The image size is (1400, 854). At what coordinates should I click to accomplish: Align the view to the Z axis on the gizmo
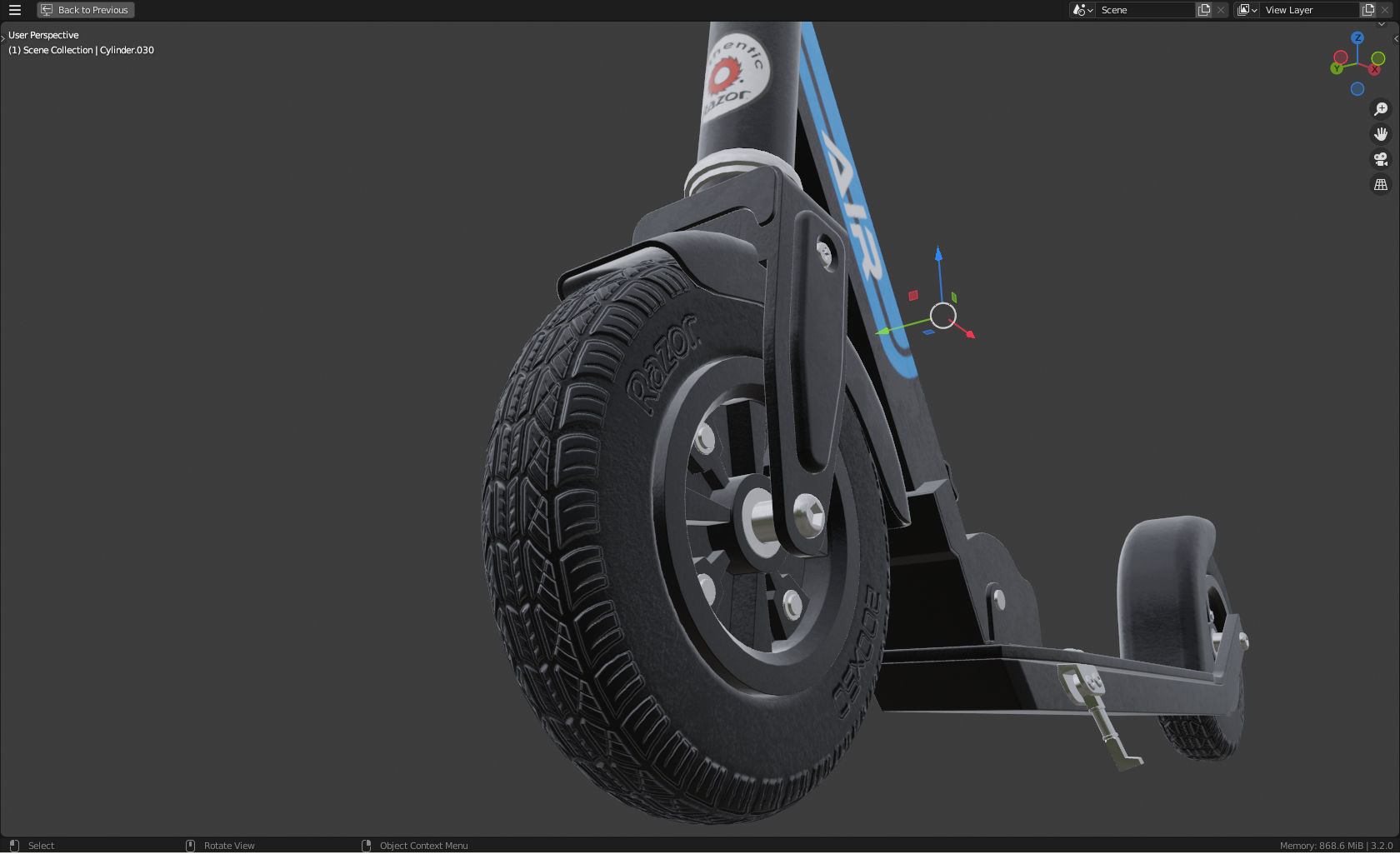point(1357,38)
